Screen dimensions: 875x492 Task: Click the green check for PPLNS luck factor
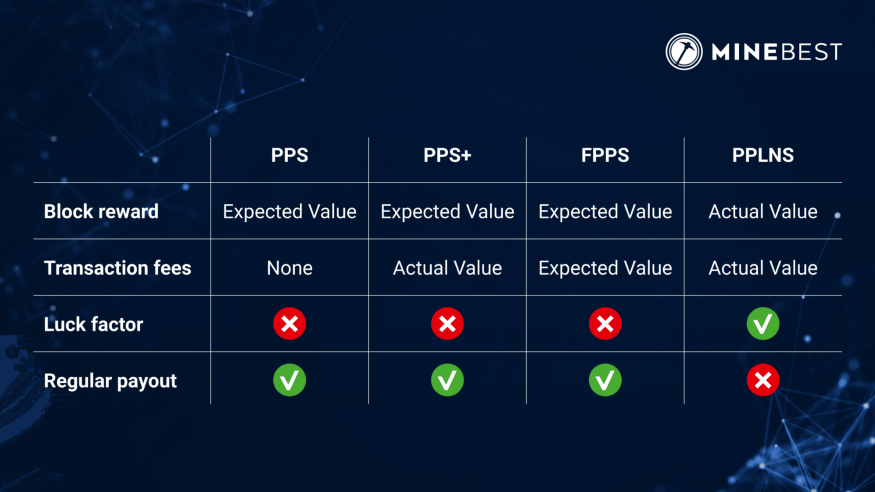[x=763, y=324]
